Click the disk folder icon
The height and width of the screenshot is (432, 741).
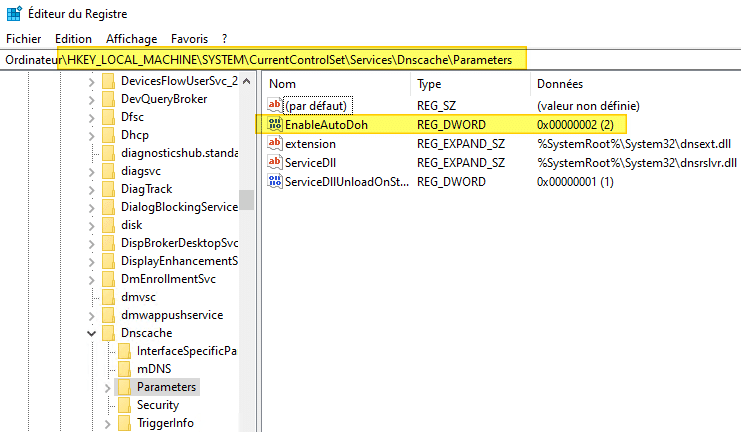pos(109,225)
